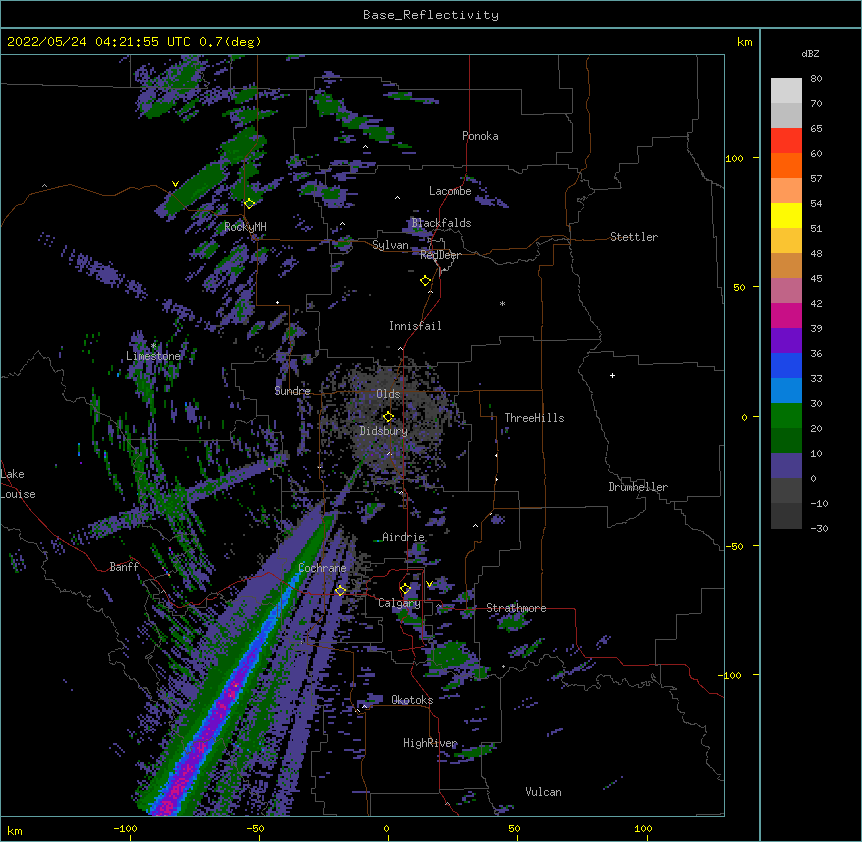
Task: Click the 45 value in dBZ legend
Action: click(x=816, y=279)
